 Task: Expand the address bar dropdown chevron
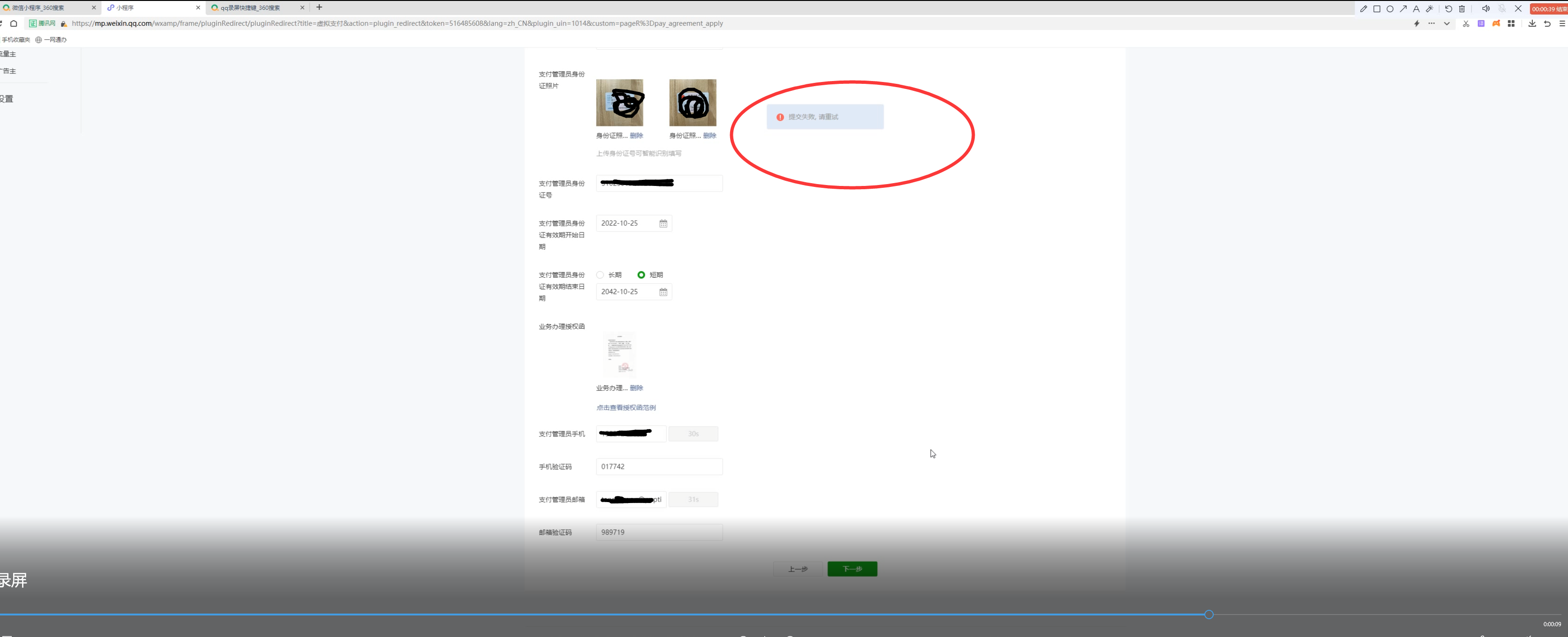(x=1447, y=23)
